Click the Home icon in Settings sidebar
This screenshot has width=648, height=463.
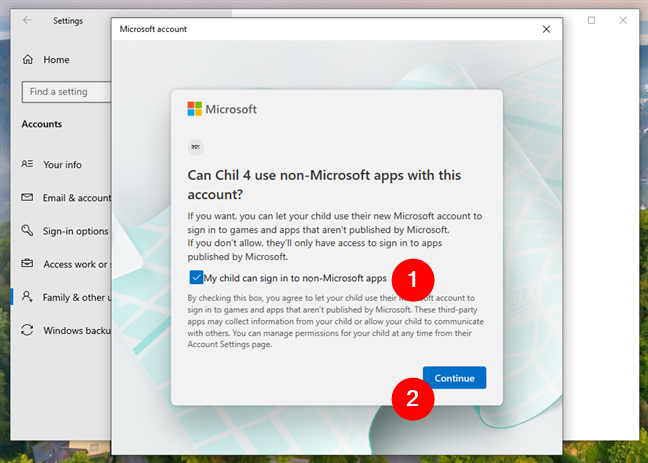pos(28,60)
